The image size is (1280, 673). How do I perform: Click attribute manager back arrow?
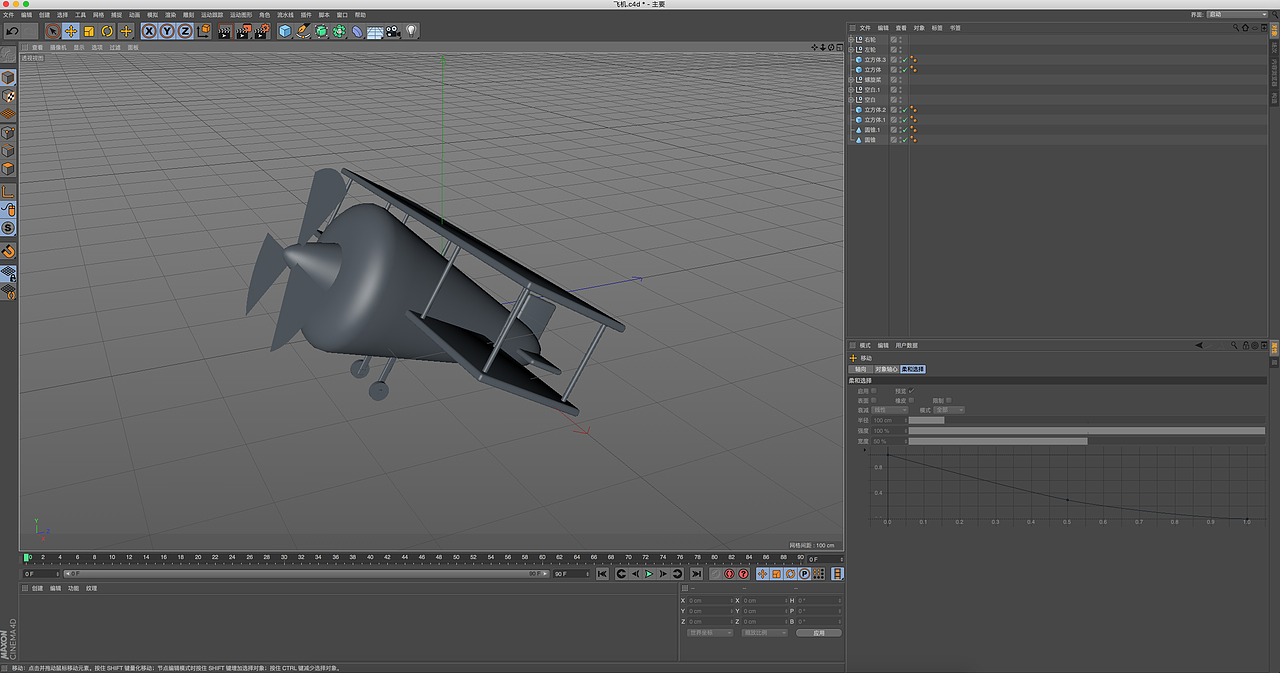click(x=1199, y=345)
